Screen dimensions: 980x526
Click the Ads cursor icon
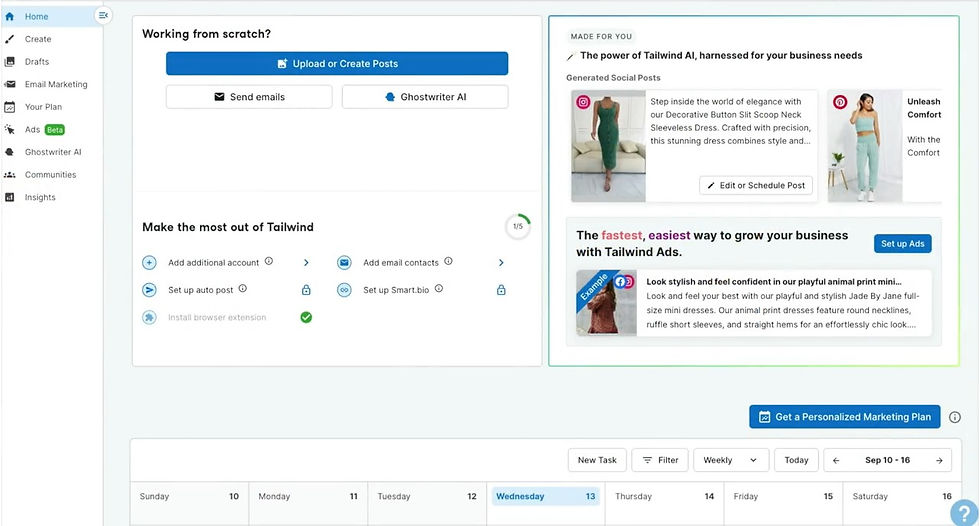point(9,129)
